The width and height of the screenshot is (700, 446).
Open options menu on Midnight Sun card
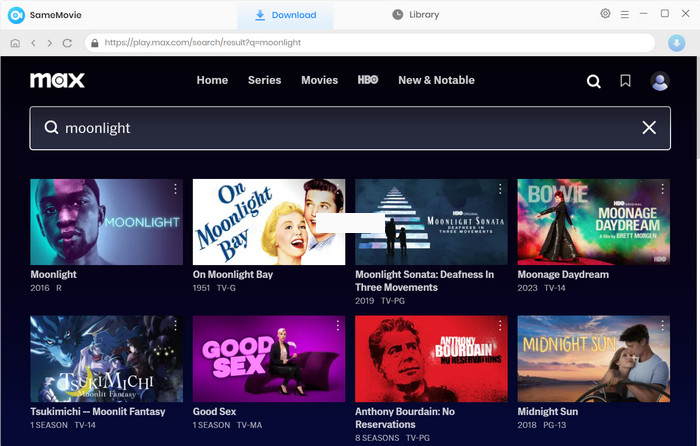pos(662,325)
